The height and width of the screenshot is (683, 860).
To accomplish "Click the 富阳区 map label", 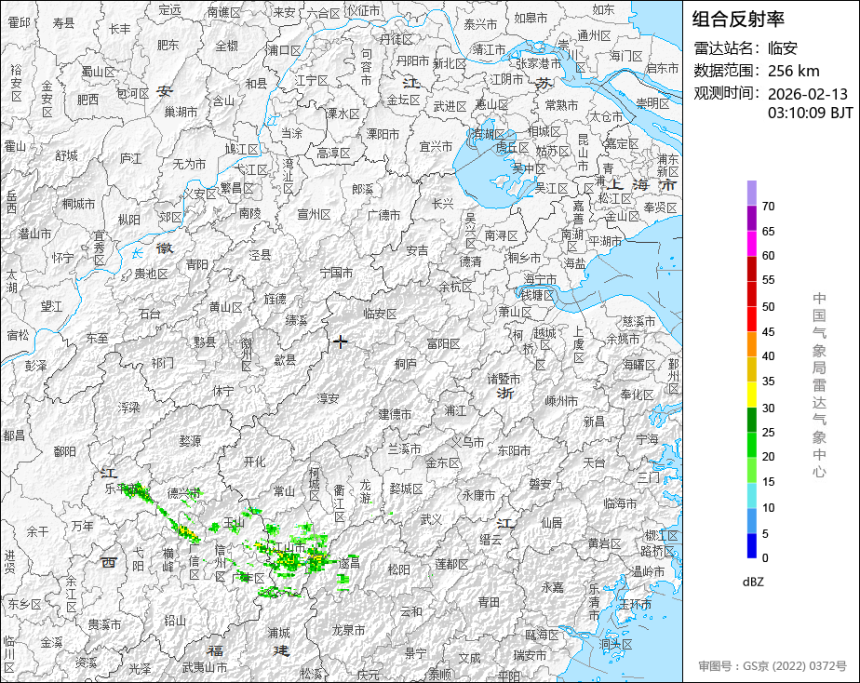I will click(x=443, y=344).
